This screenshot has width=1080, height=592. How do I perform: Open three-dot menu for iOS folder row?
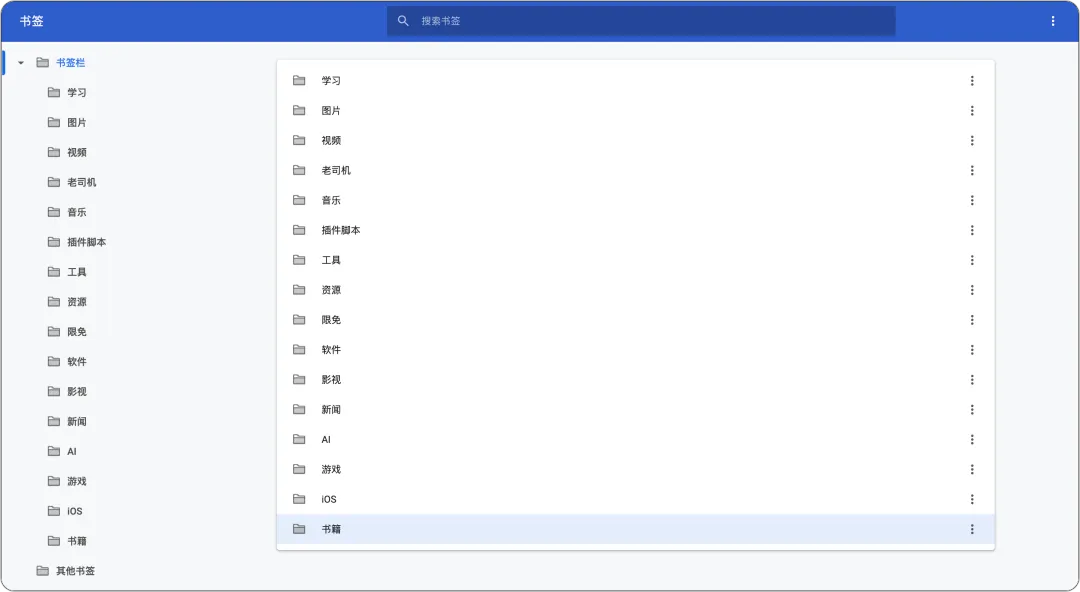point(972,499)
